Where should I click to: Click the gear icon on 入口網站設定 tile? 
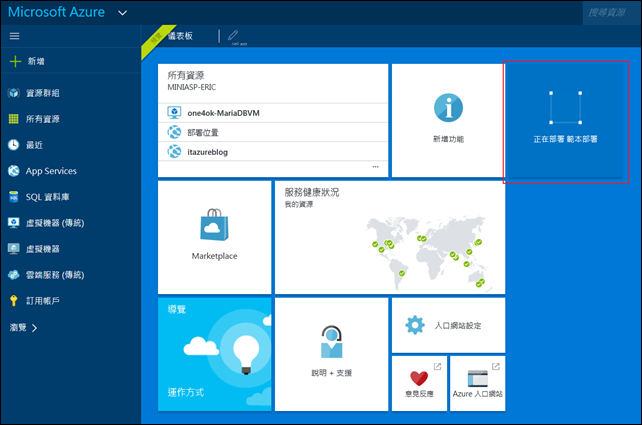[415, 325]
